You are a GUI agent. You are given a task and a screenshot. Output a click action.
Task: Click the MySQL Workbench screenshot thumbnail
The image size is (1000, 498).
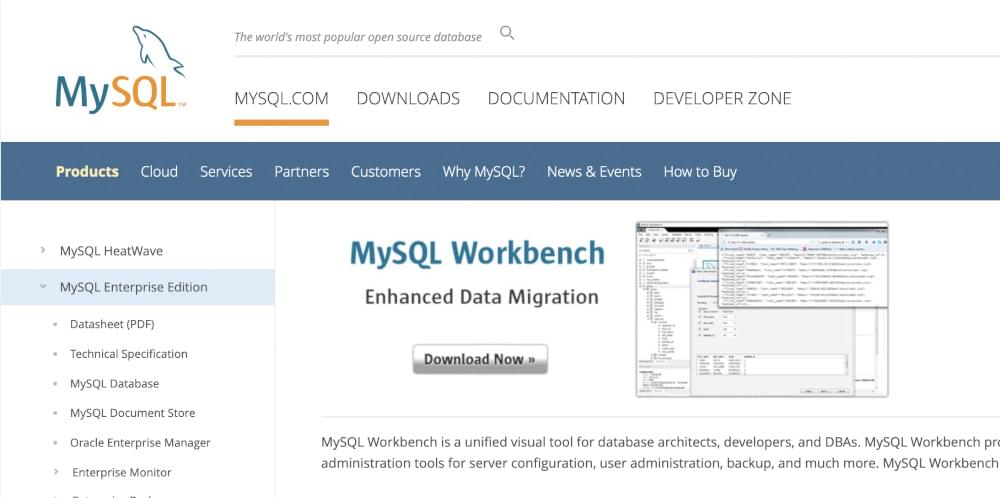(x=762, y=309)
